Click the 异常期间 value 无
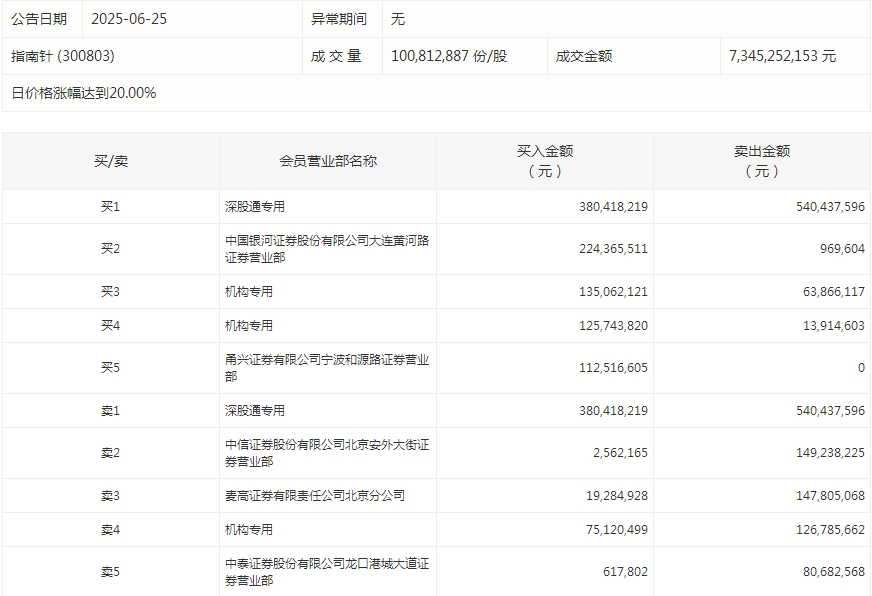Screen dimensions: 872x596 tap(398, 19)
